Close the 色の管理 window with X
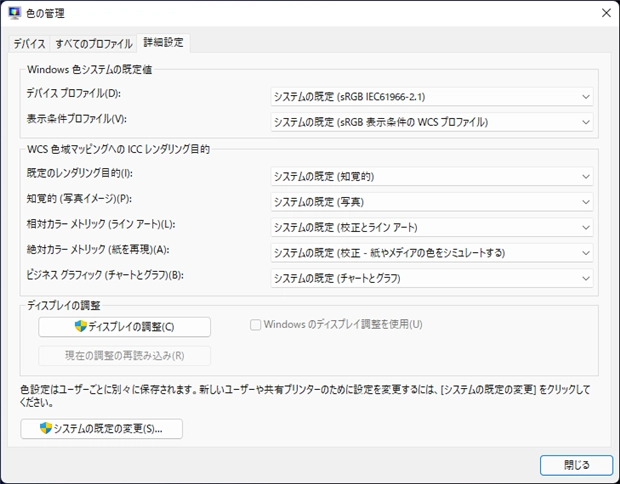This screenshot has width=620, height=484. coord(606,13)
